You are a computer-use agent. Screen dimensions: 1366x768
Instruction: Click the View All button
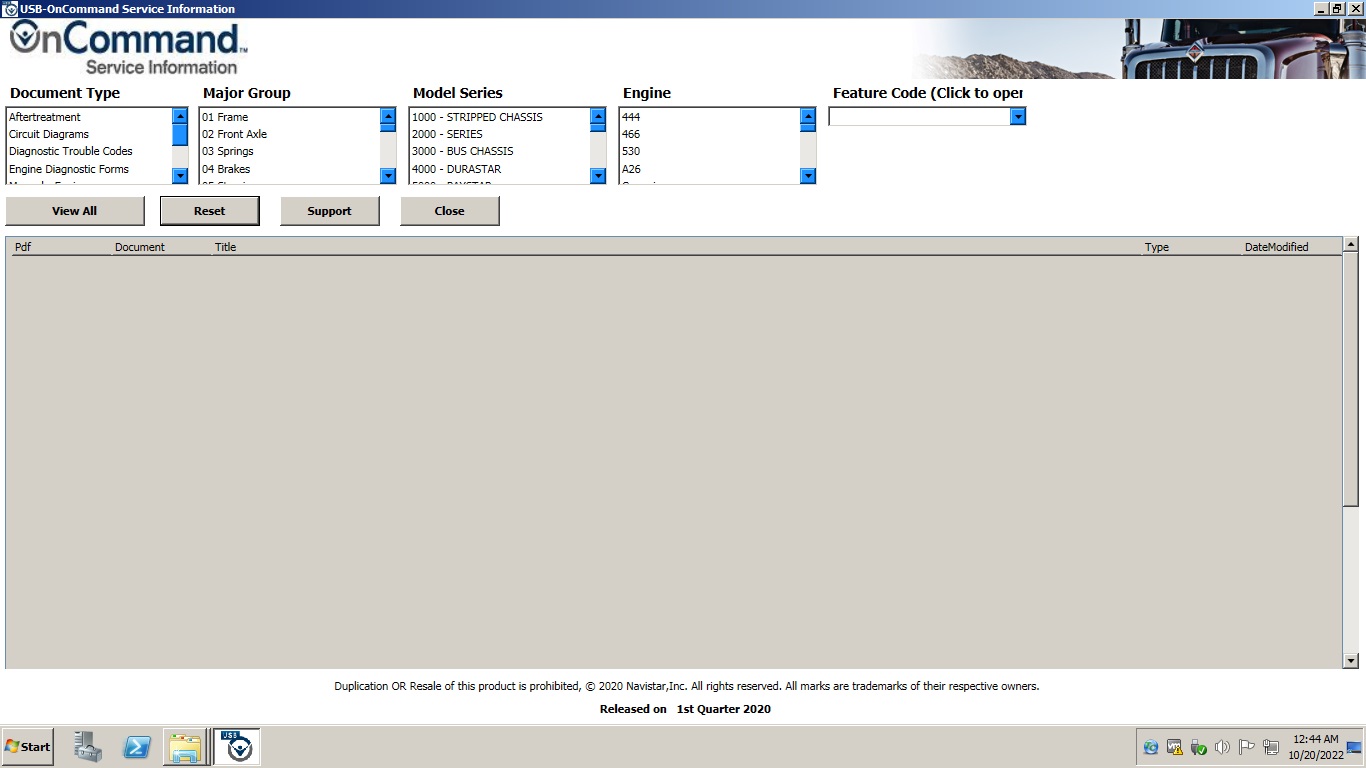click(75, 211)
